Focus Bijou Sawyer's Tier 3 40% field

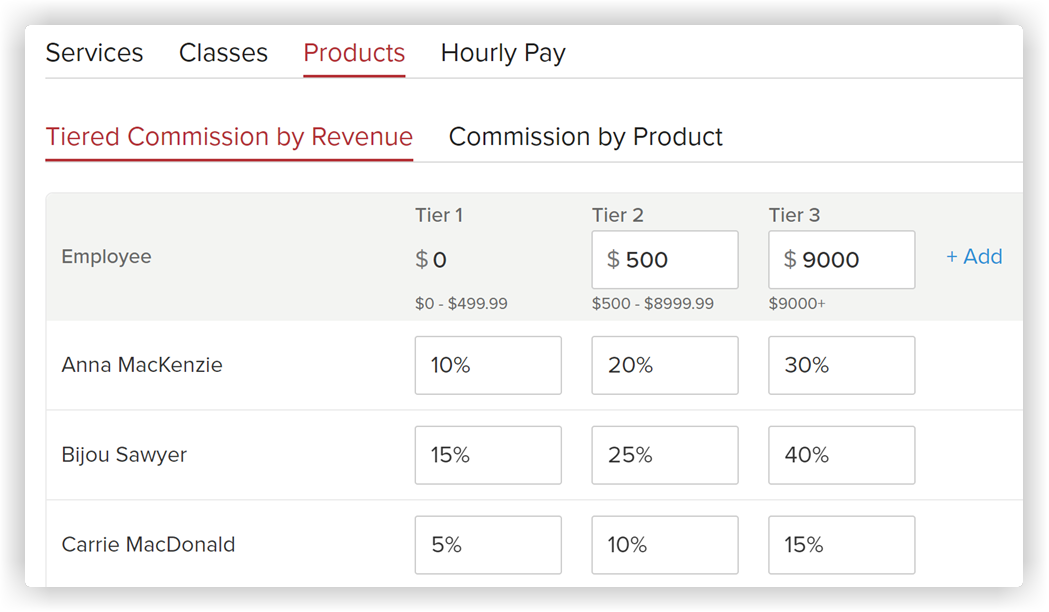point(842,455)
